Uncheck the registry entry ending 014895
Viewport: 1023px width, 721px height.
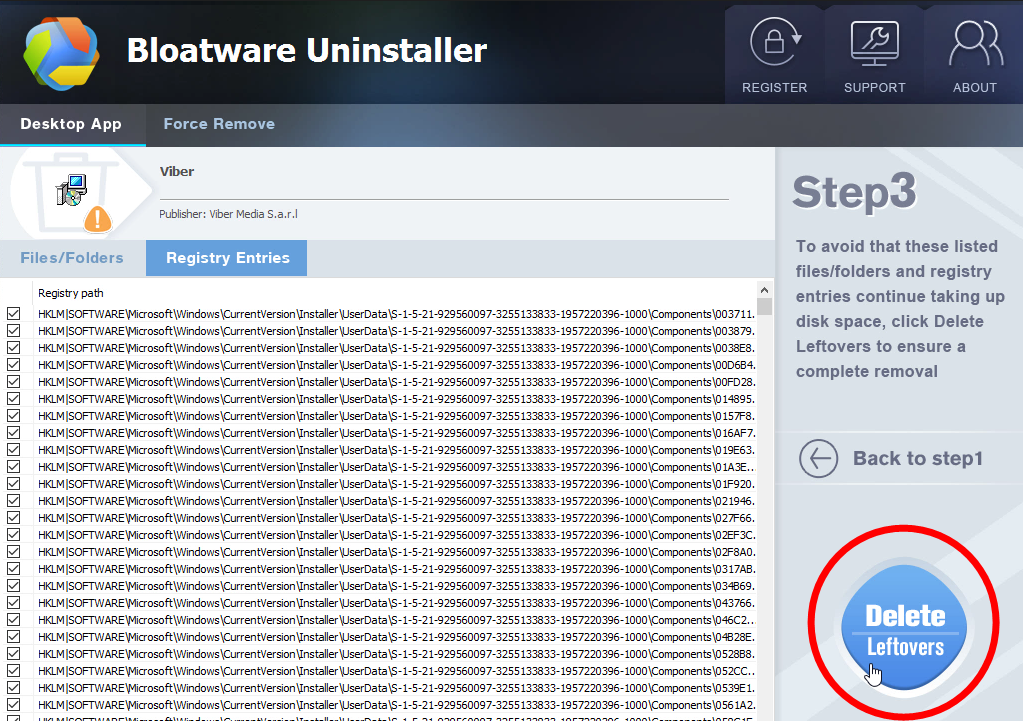pyautogui.click(x=13, y=399)
